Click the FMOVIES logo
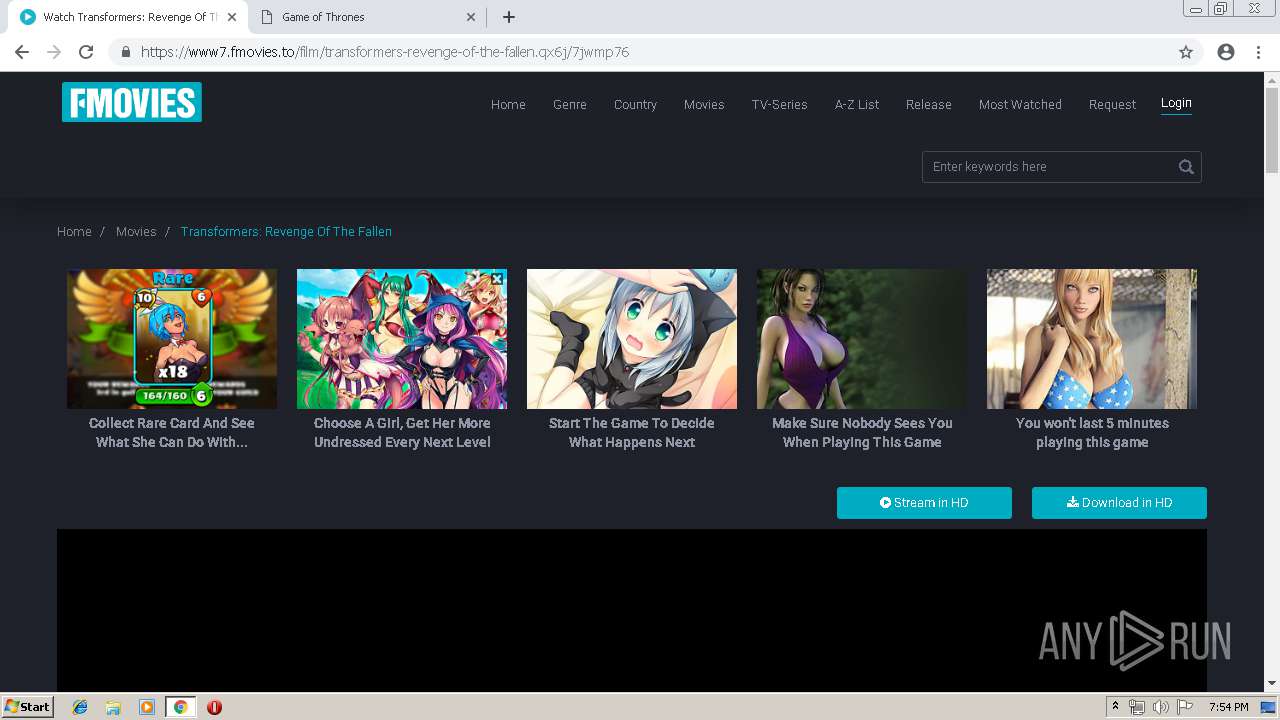 pyautogui.click(x=132, y=102)
